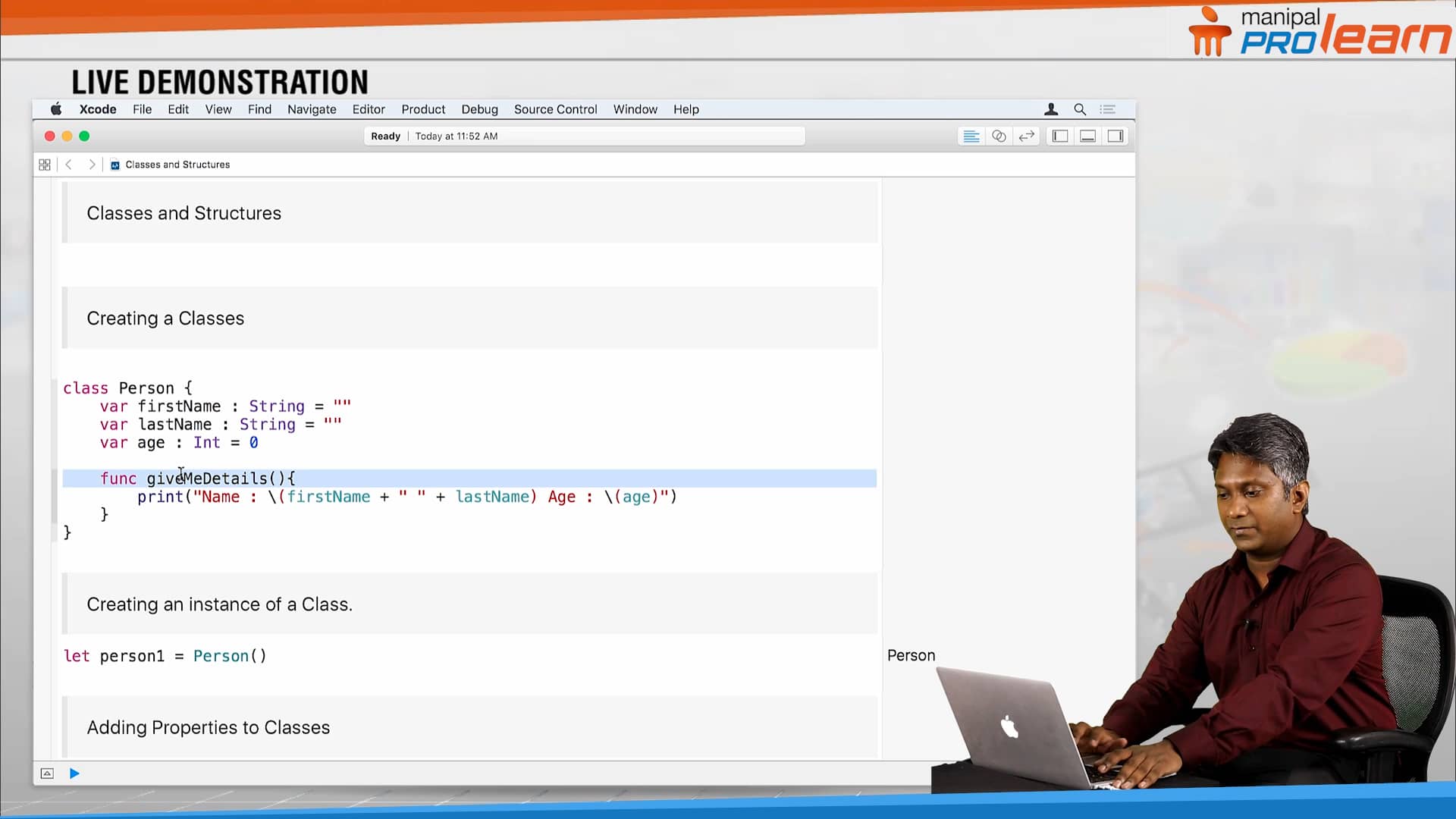Click the activity viewer showing Ready status
This screenshot has width=1456, height=819.
584,136
